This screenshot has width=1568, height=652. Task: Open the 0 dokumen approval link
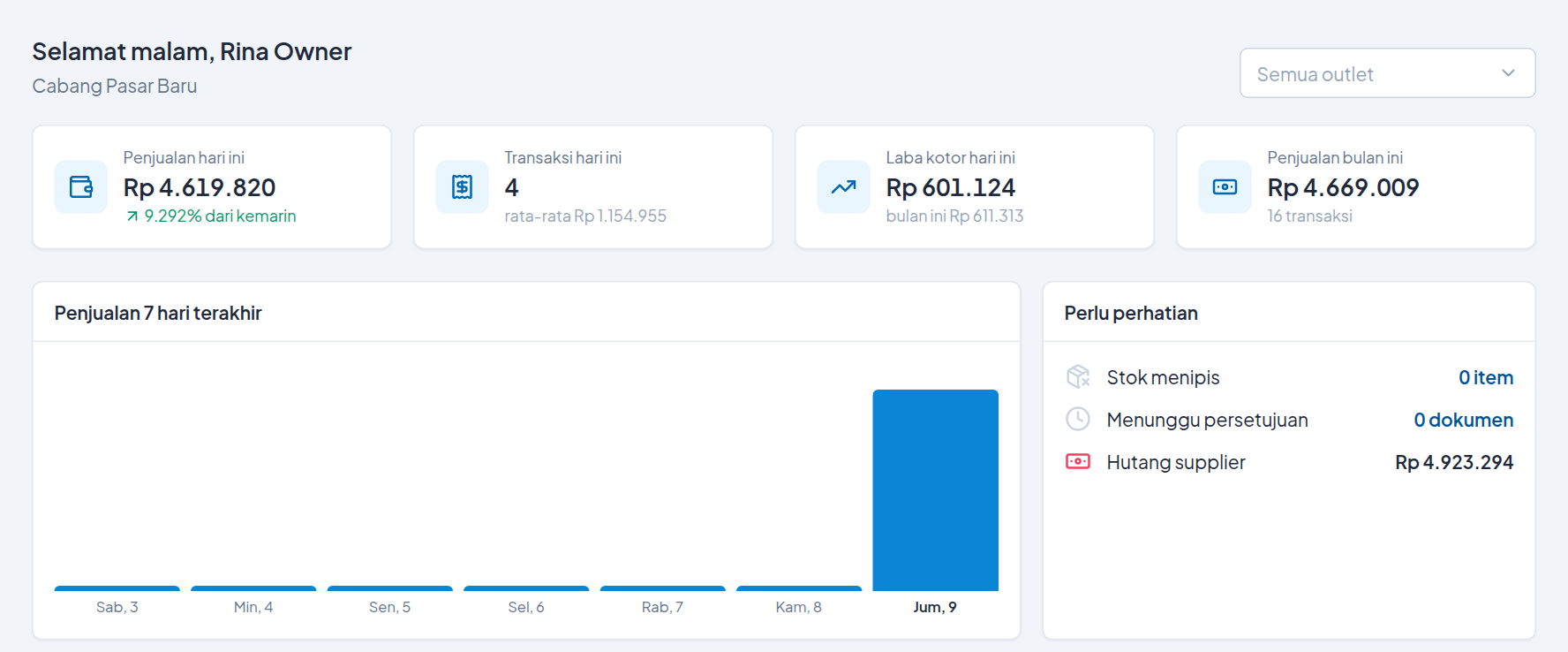pyautogui.click(x=1463, y=420)
